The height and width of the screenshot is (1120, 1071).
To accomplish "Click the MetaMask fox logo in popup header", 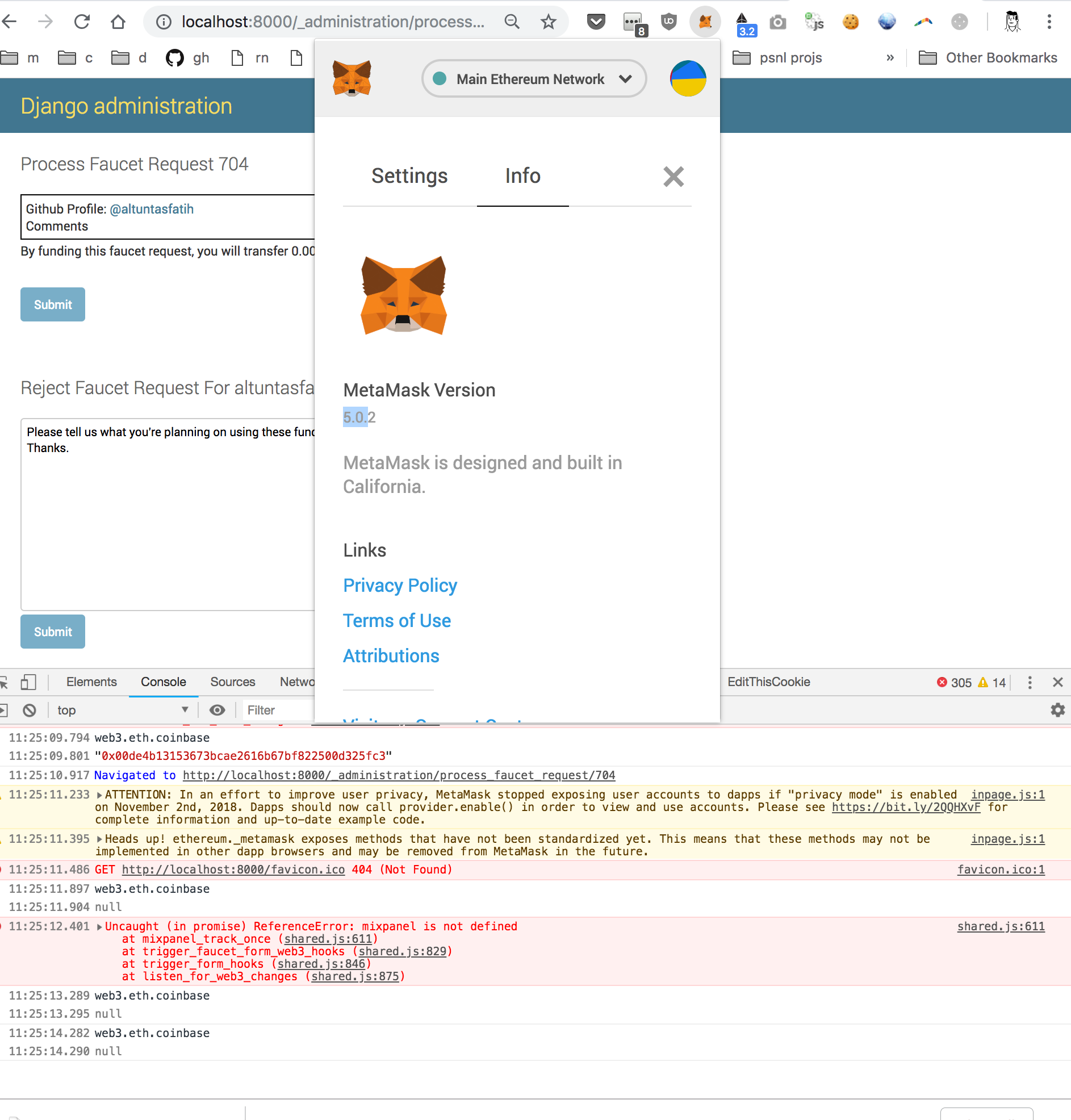I will [x=352, y=78].
